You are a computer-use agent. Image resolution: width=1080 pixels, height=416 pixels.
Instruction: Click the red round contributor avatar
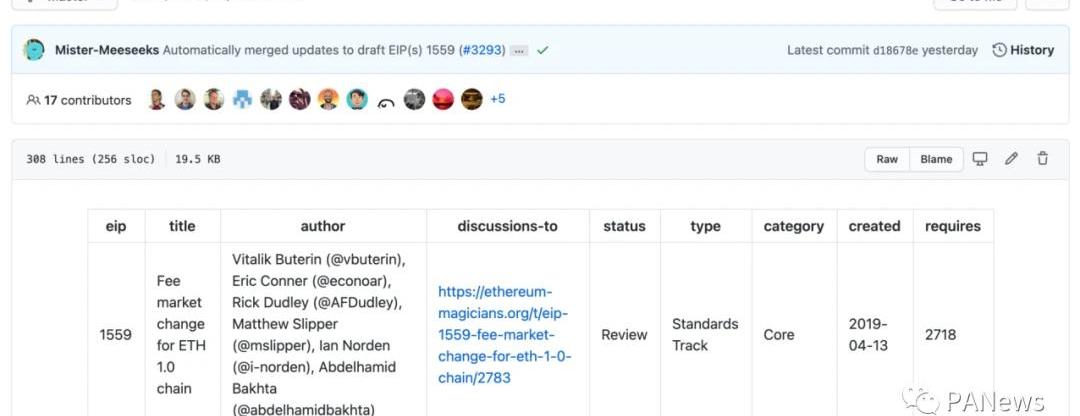click(x=443, y=100)
